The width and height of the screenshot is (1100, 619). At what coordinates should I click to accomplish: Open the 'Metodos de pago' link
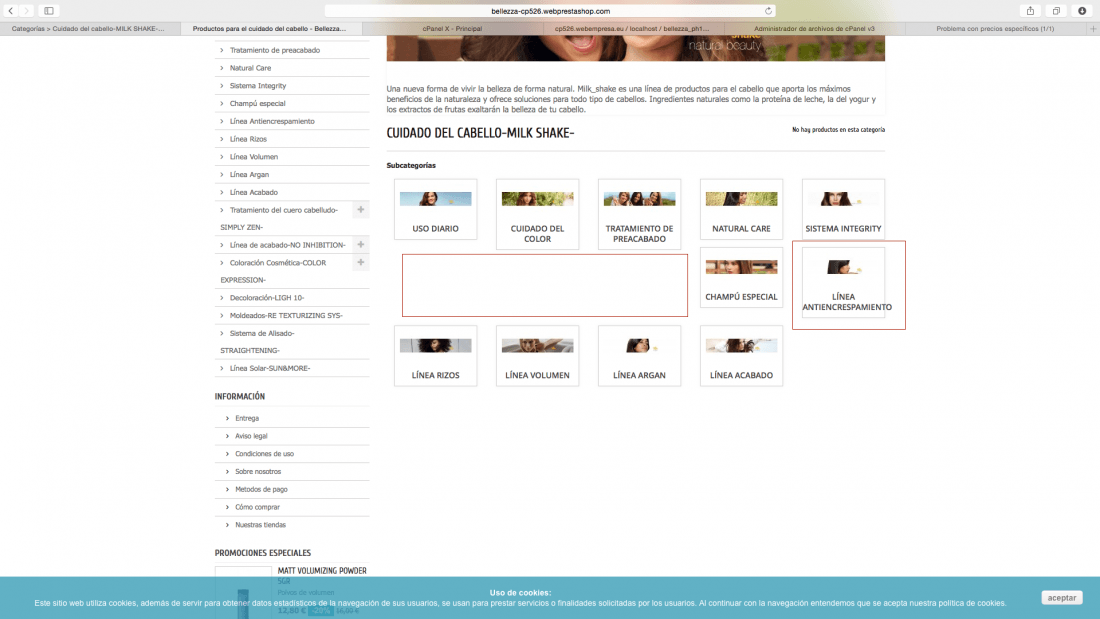261,489
